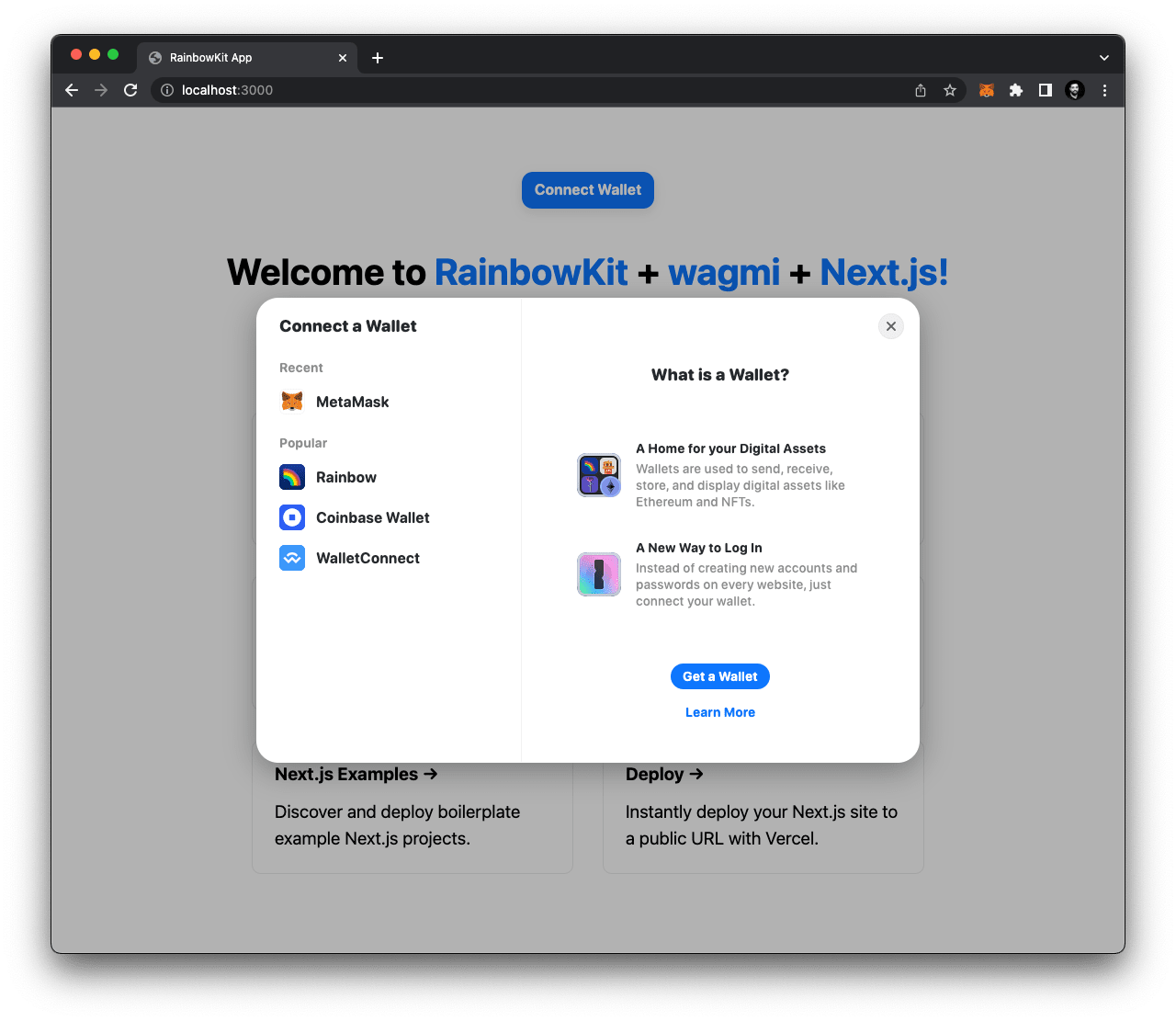Click the browser forward arrow
Screen dimensions: 1176x1021
101,90
